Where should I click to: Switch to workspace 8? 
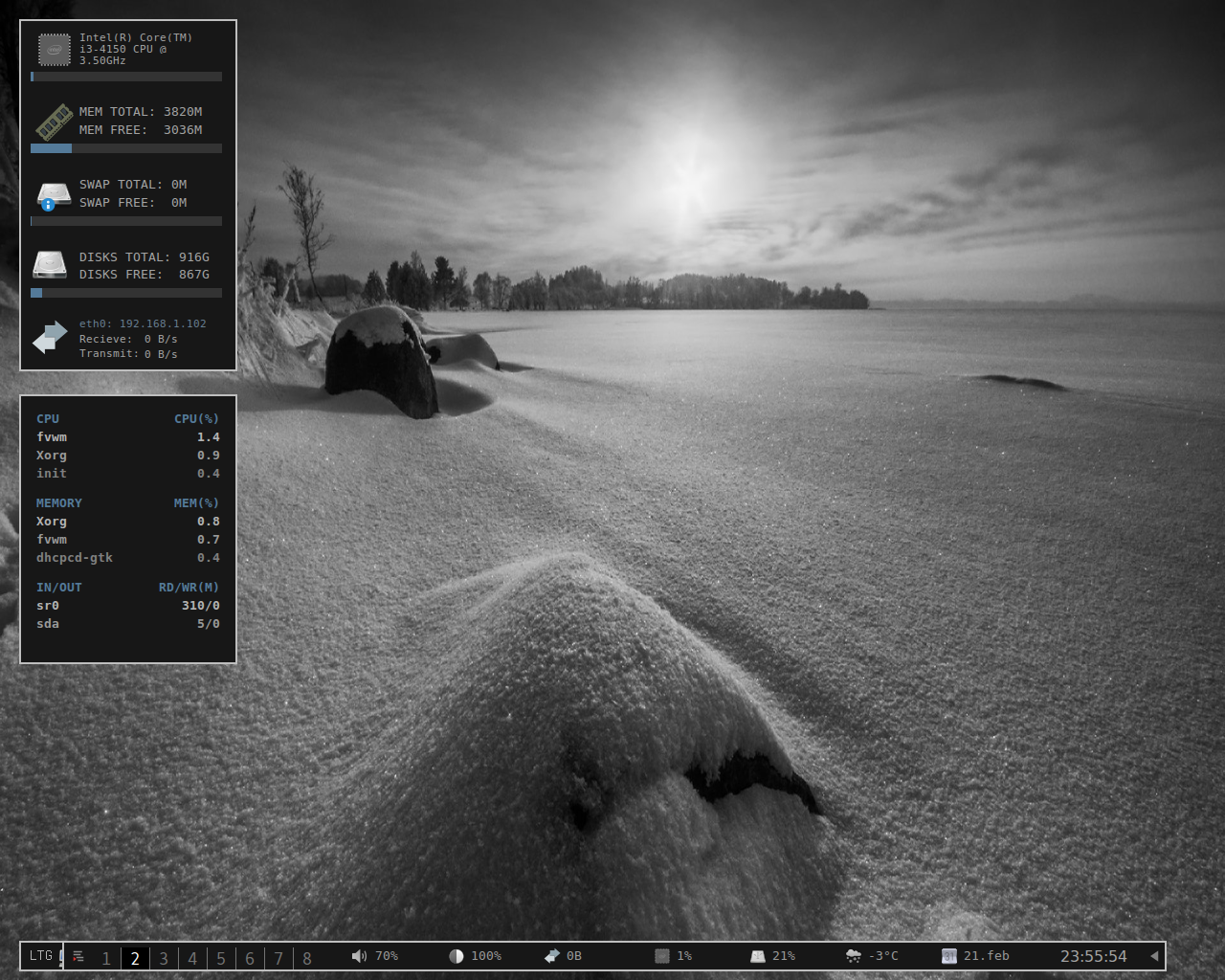point(306,957)
